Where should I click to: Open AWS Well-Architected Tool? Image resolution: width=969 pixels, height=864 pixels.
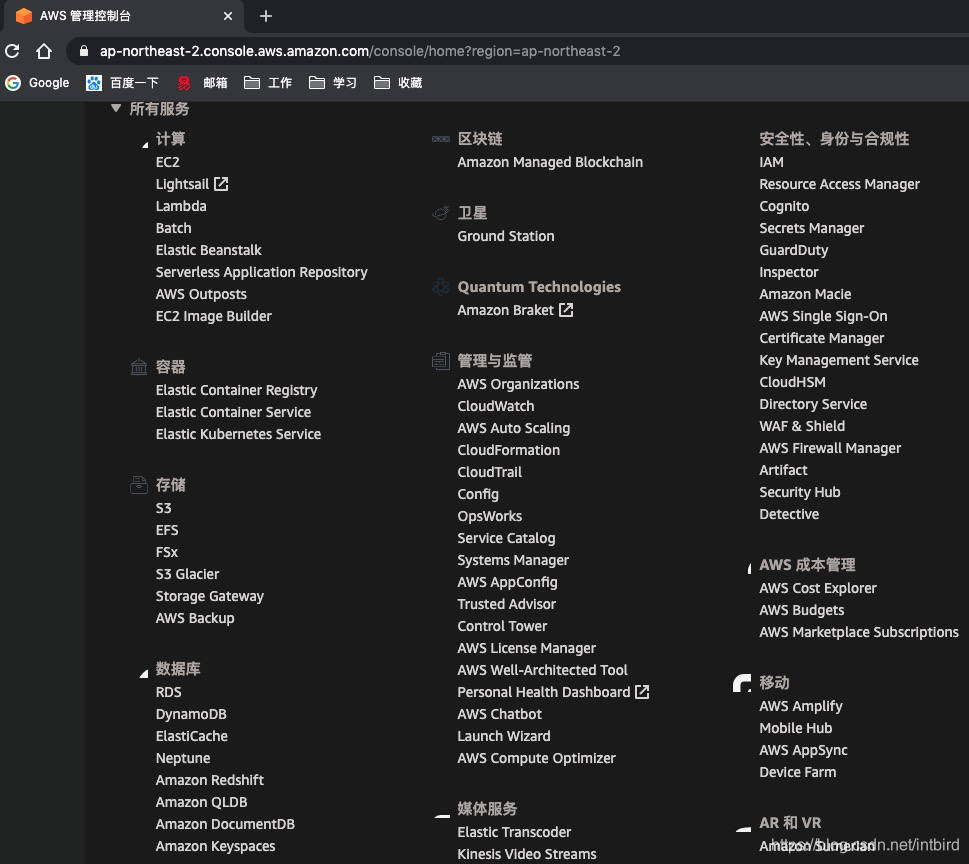pos(542,671)
